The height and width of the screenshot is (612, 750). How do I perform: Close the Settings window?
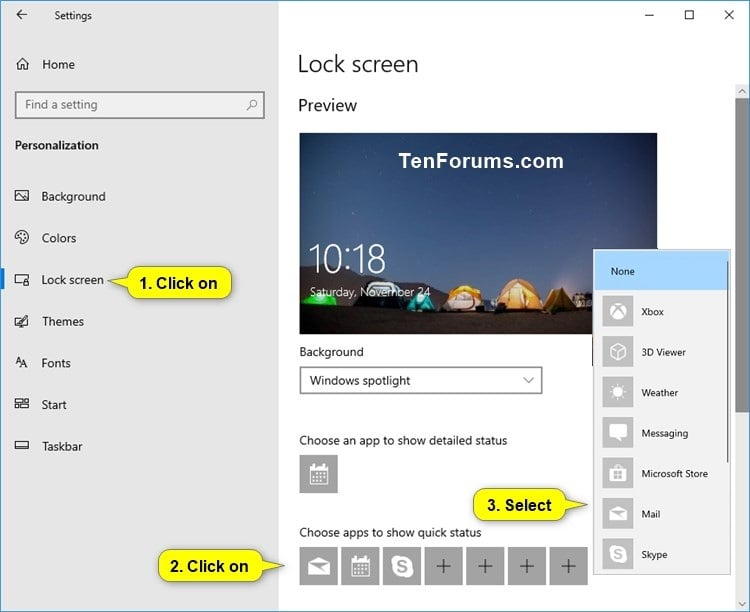tap(729, 15)
